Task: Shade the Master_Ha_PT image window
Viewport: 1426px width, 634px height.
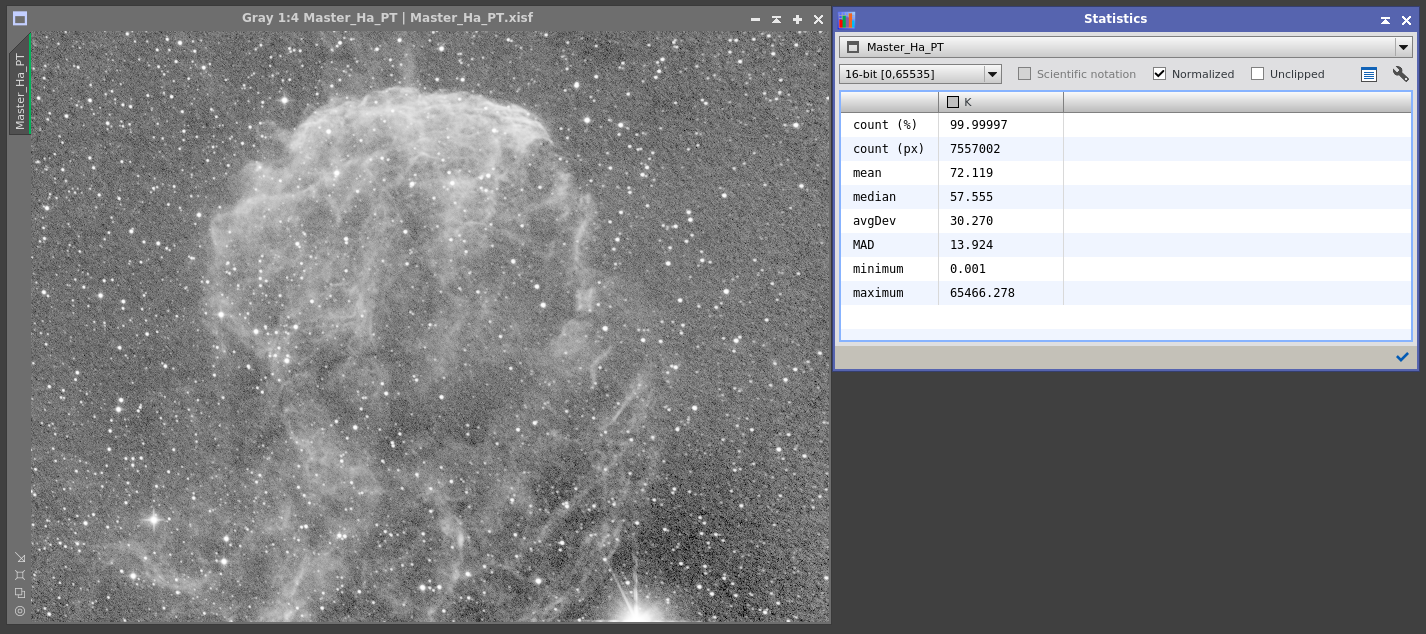Action: coord(776,19)
